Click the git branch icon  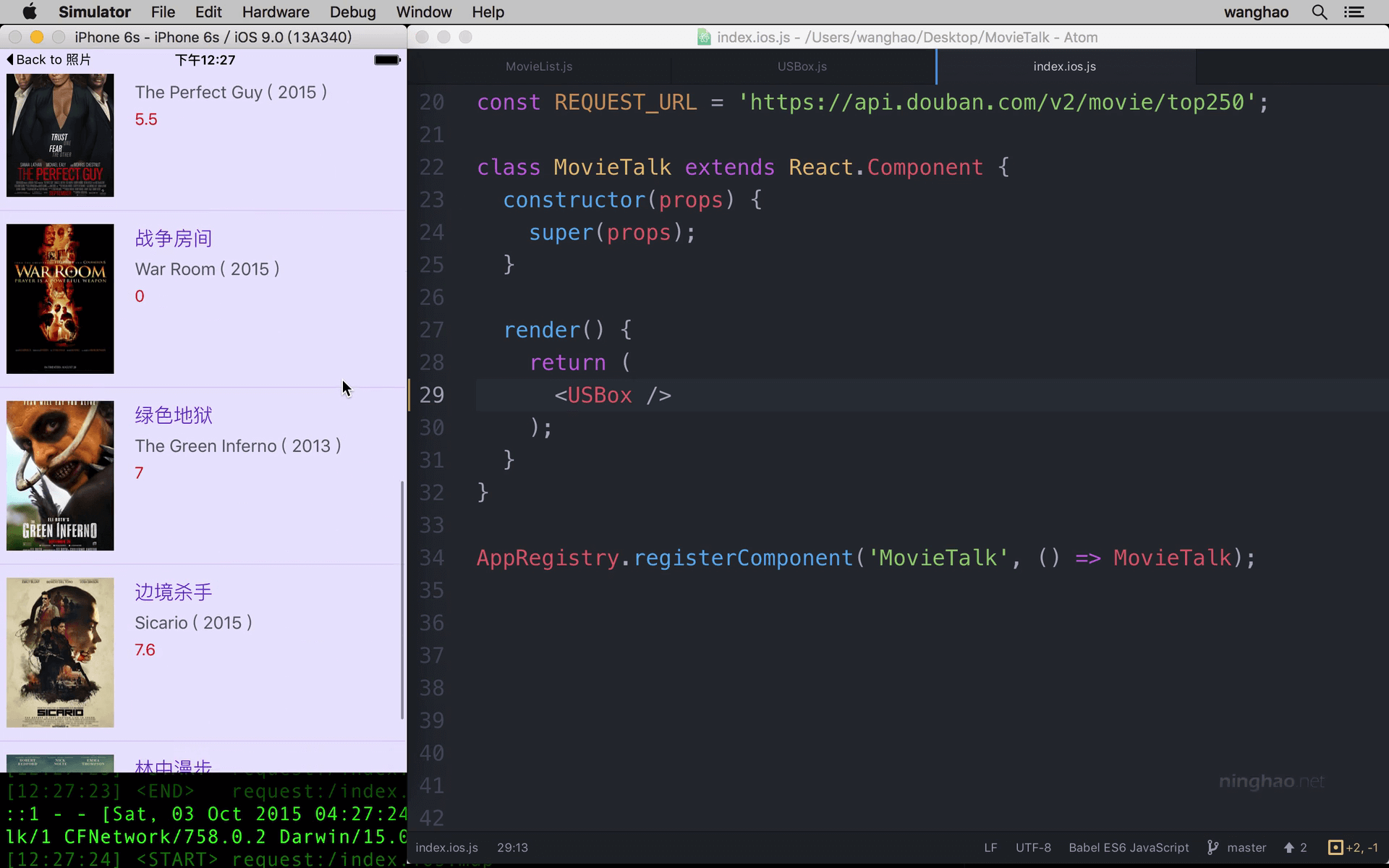pos(1213,848)
